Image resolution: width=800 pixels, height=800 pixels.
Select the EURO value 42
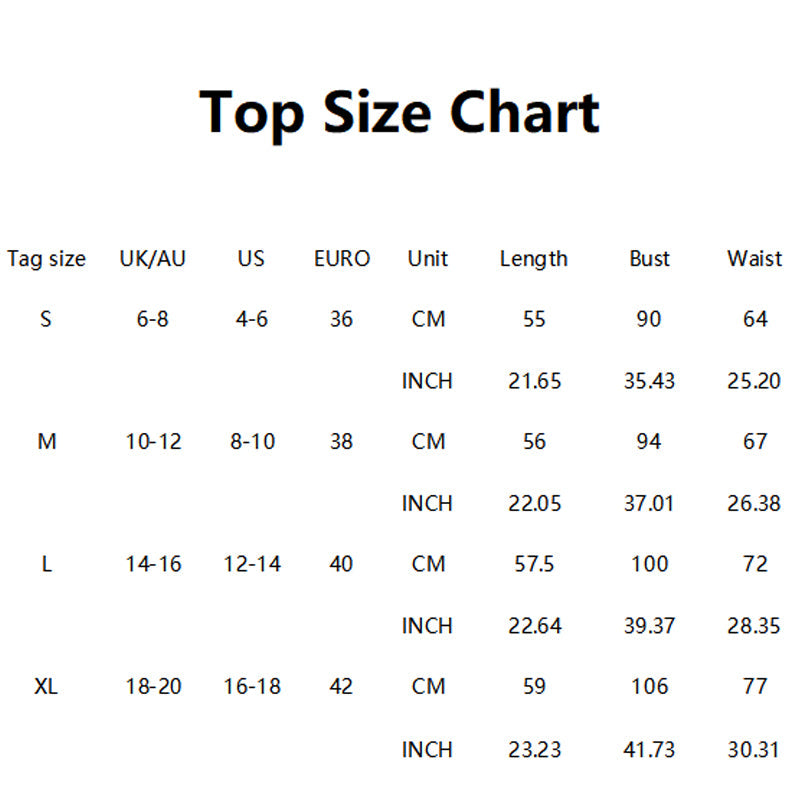tap(341, 686)
